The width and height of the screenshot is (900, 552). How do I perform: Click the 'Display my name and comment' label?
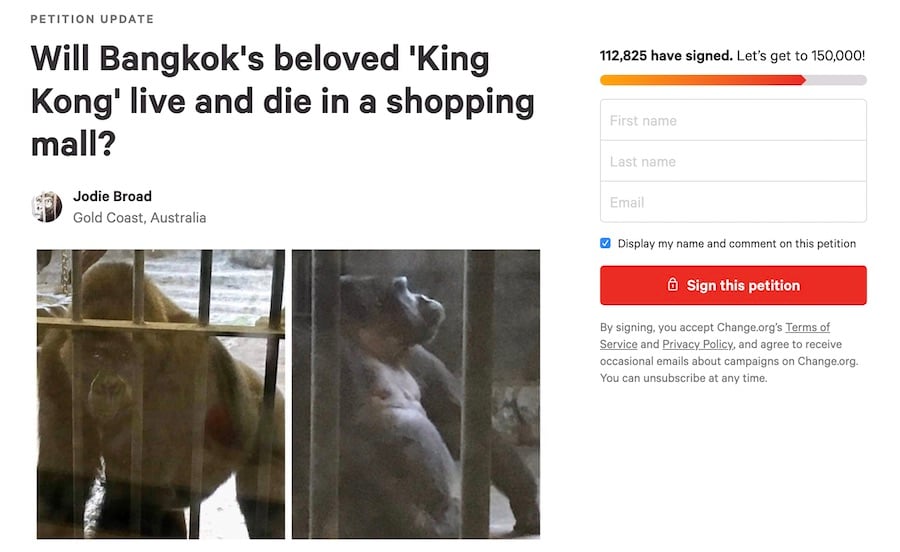click(736, 243)
